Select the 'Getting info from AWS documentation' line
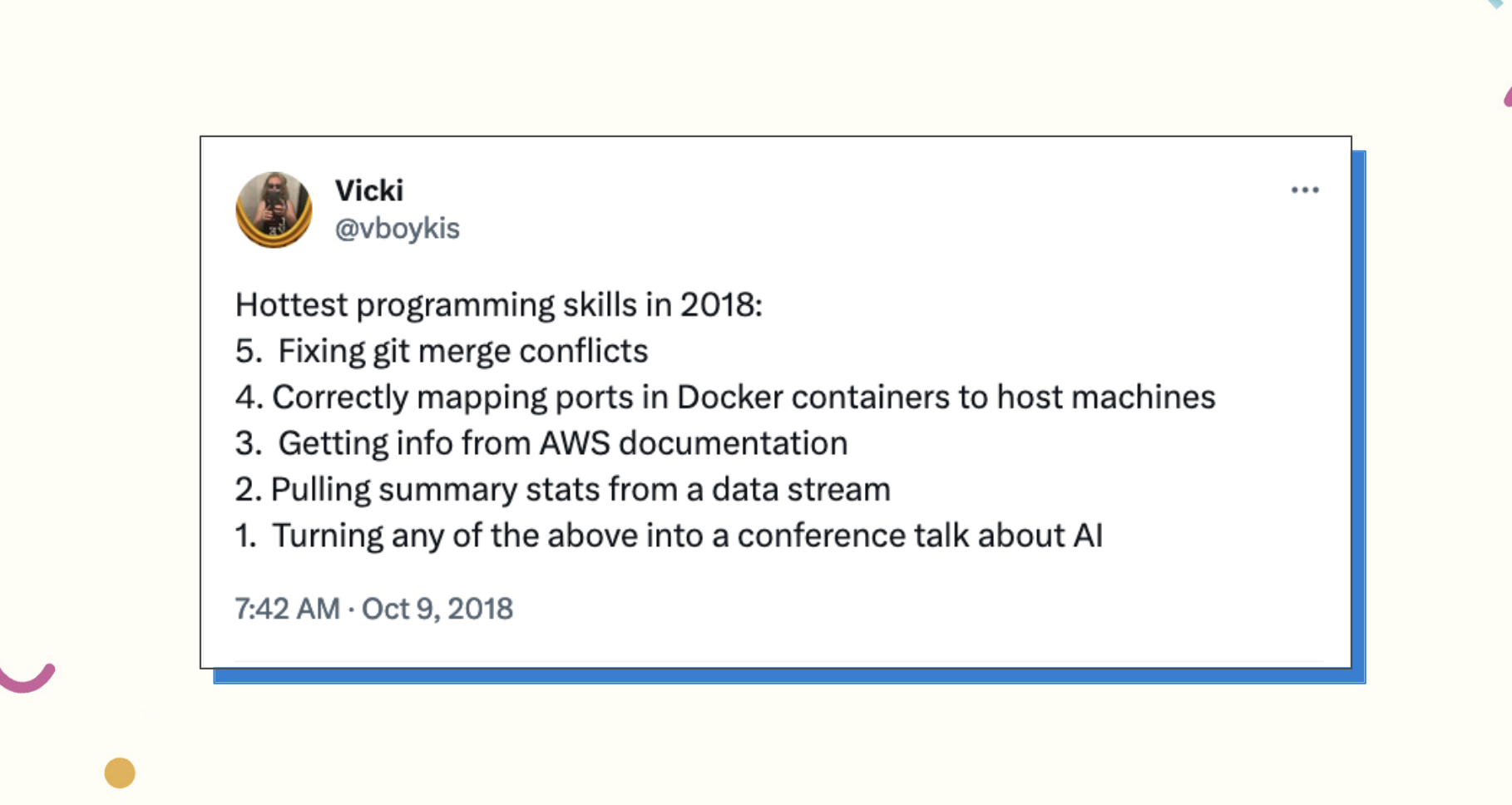The image size is (1512, 805). [x=541, y=443]
